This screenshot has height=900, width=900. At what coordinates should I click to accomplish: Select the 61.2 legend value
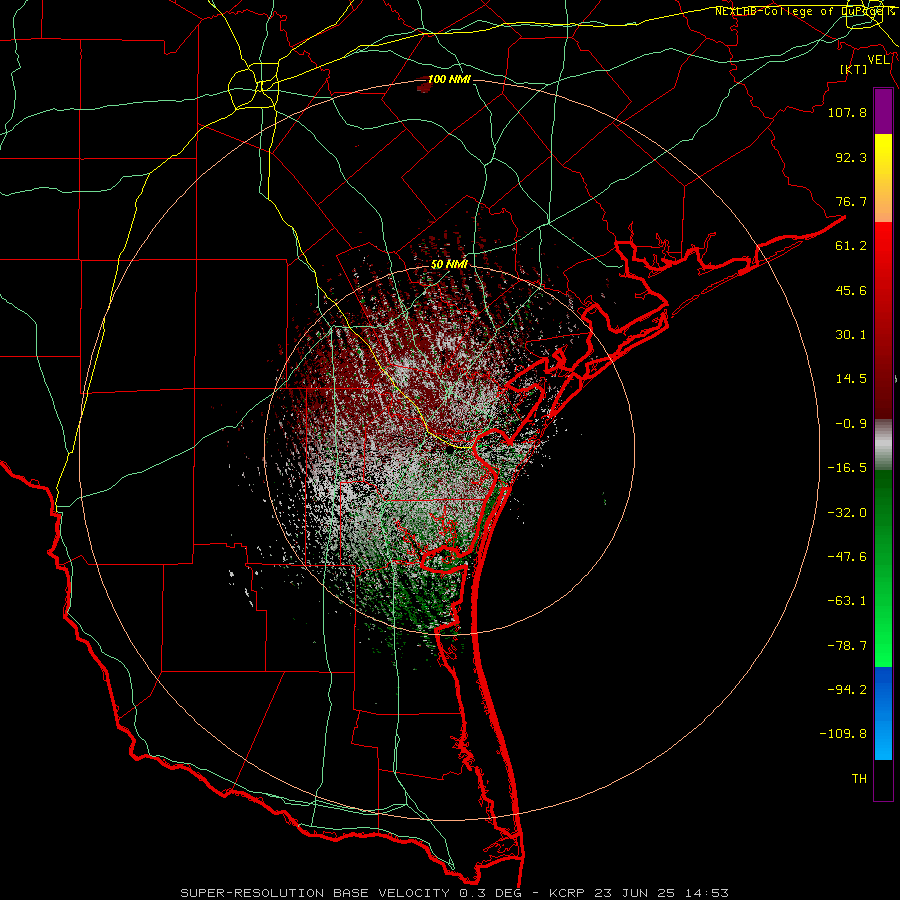click(851, 246)
